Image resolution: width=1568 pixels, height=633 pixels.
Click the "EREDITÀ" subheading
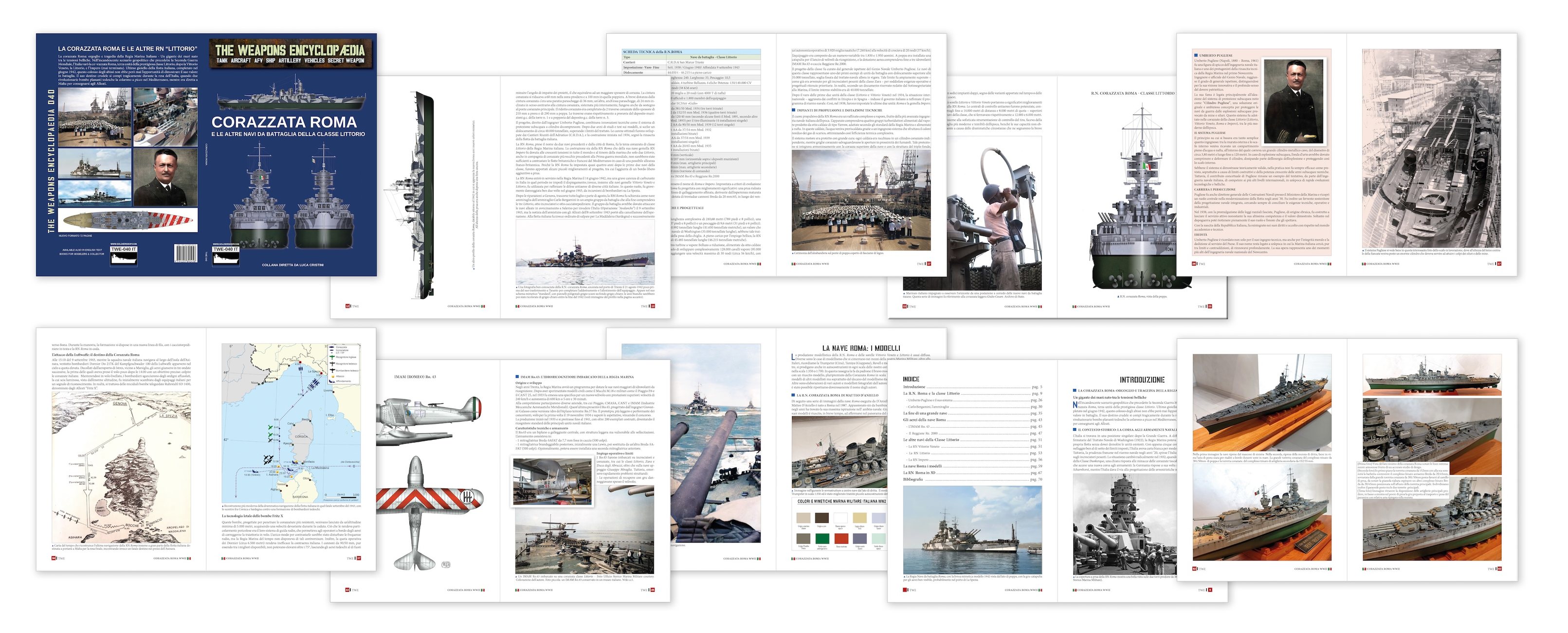click(x=1201, y=235)
